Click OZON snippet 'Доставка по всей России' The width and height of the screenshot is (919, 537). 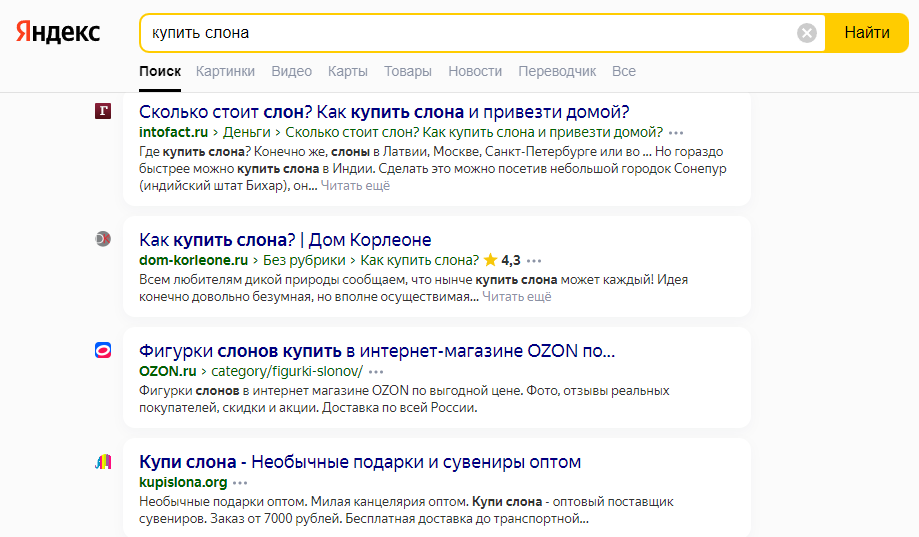tap(400, 408)
